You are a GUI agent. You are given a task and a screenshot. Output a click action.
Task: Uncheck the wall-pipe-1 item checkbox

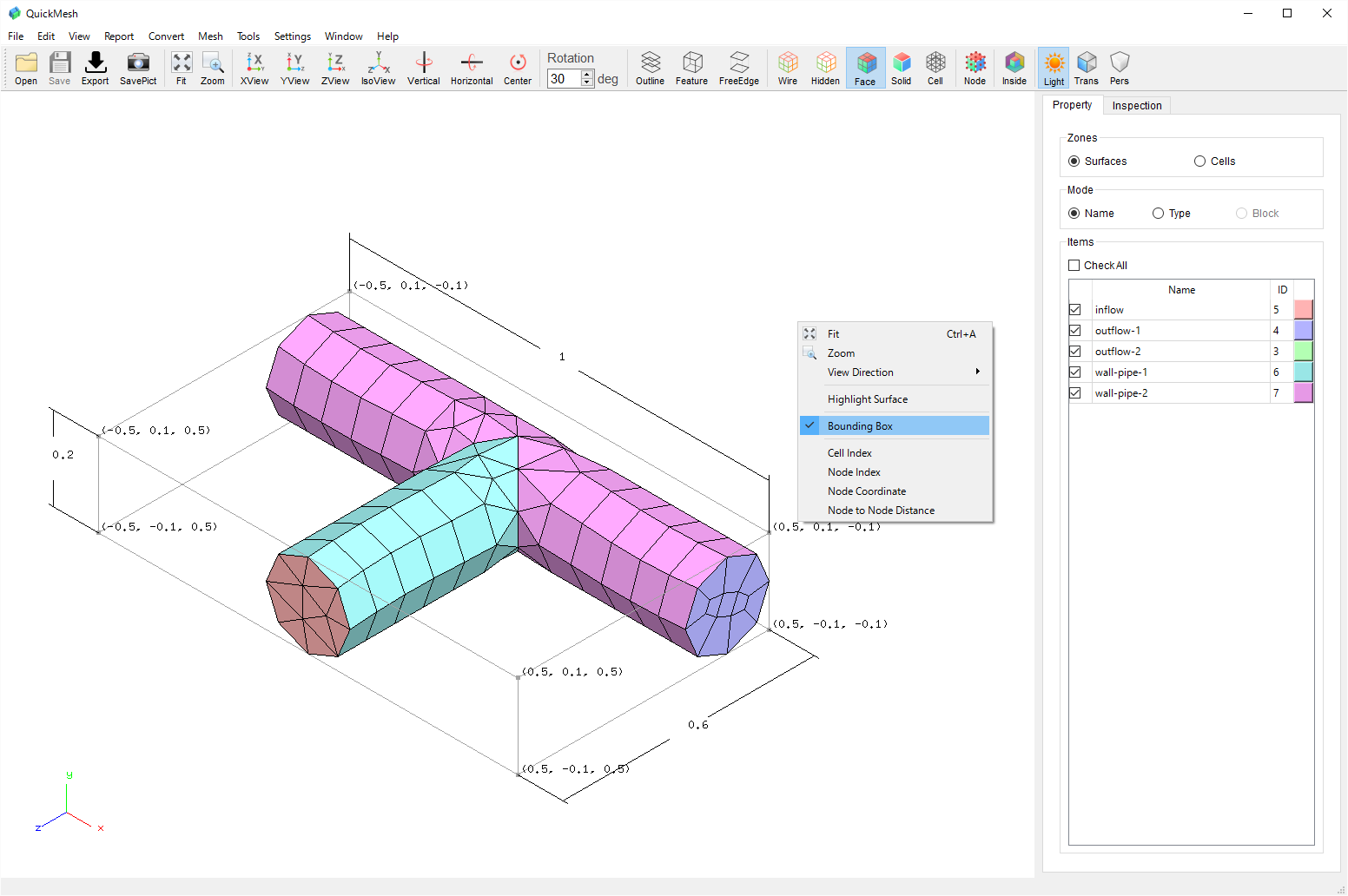click(x=1075, y=372)
